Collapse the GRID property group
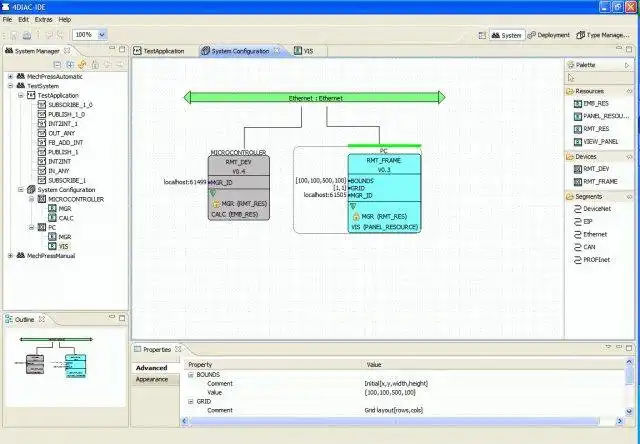The width and height of the screenshot is (640, 444). tap(191, 402)
